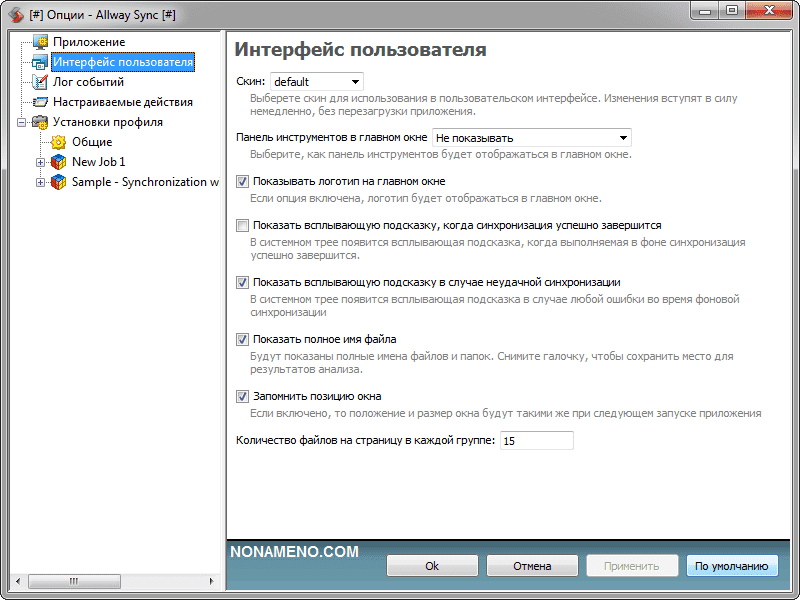The height and width of the screenshot is (600, 800).
Task: Click the Лог событий icon in tree
Action: tap(40, 82)
